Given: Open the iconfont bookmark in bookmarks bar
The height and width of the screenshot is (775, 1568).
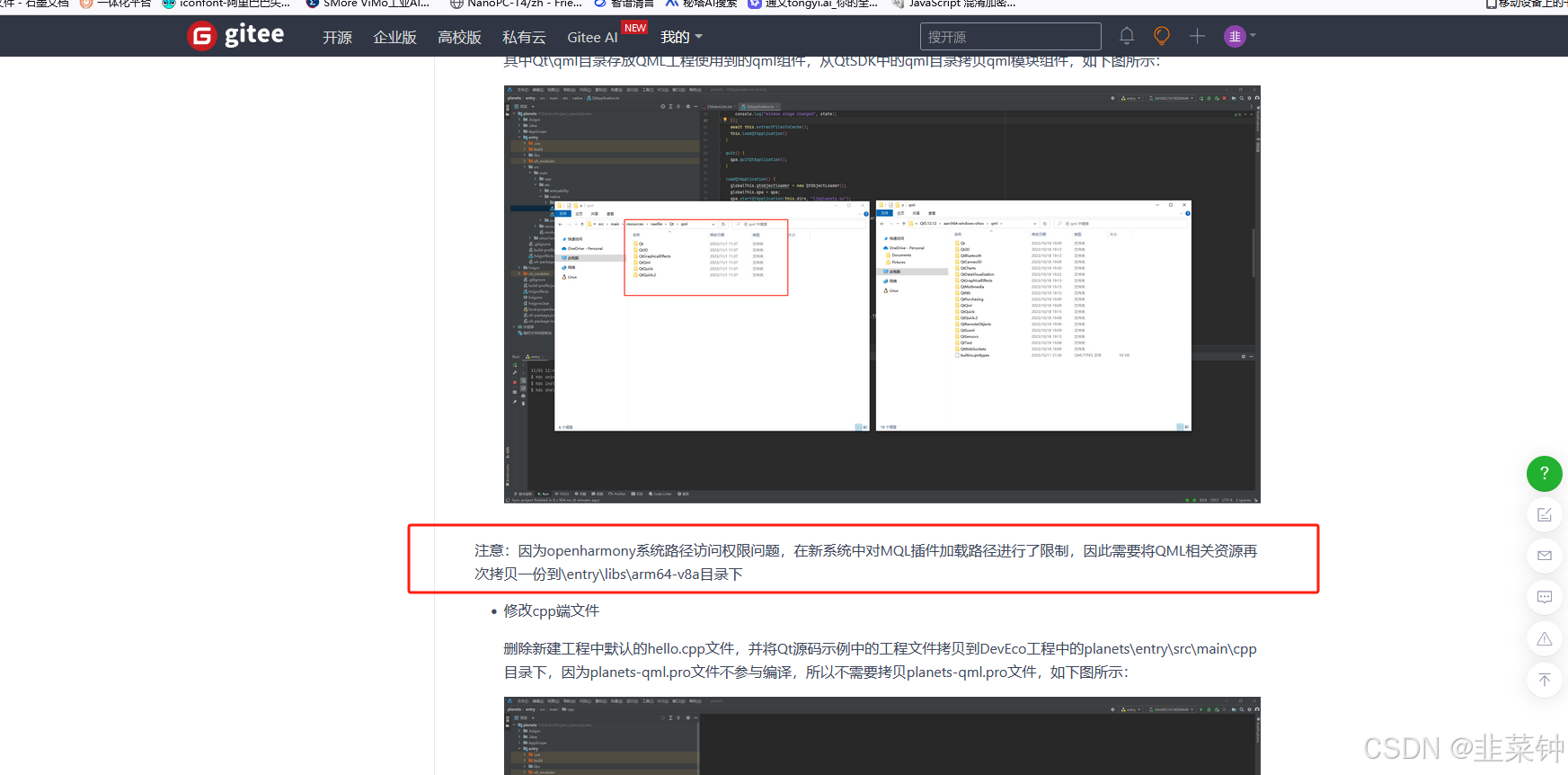Looking at the screenshot, I should pyautogui.click(x=226, y=4).
